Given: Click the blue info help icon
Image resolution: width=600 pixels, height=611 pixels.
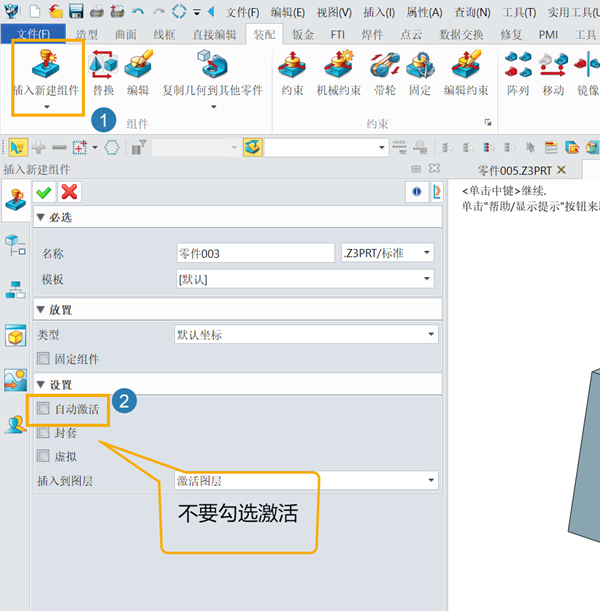Looking at the screenshot, I should pos(416,192).
